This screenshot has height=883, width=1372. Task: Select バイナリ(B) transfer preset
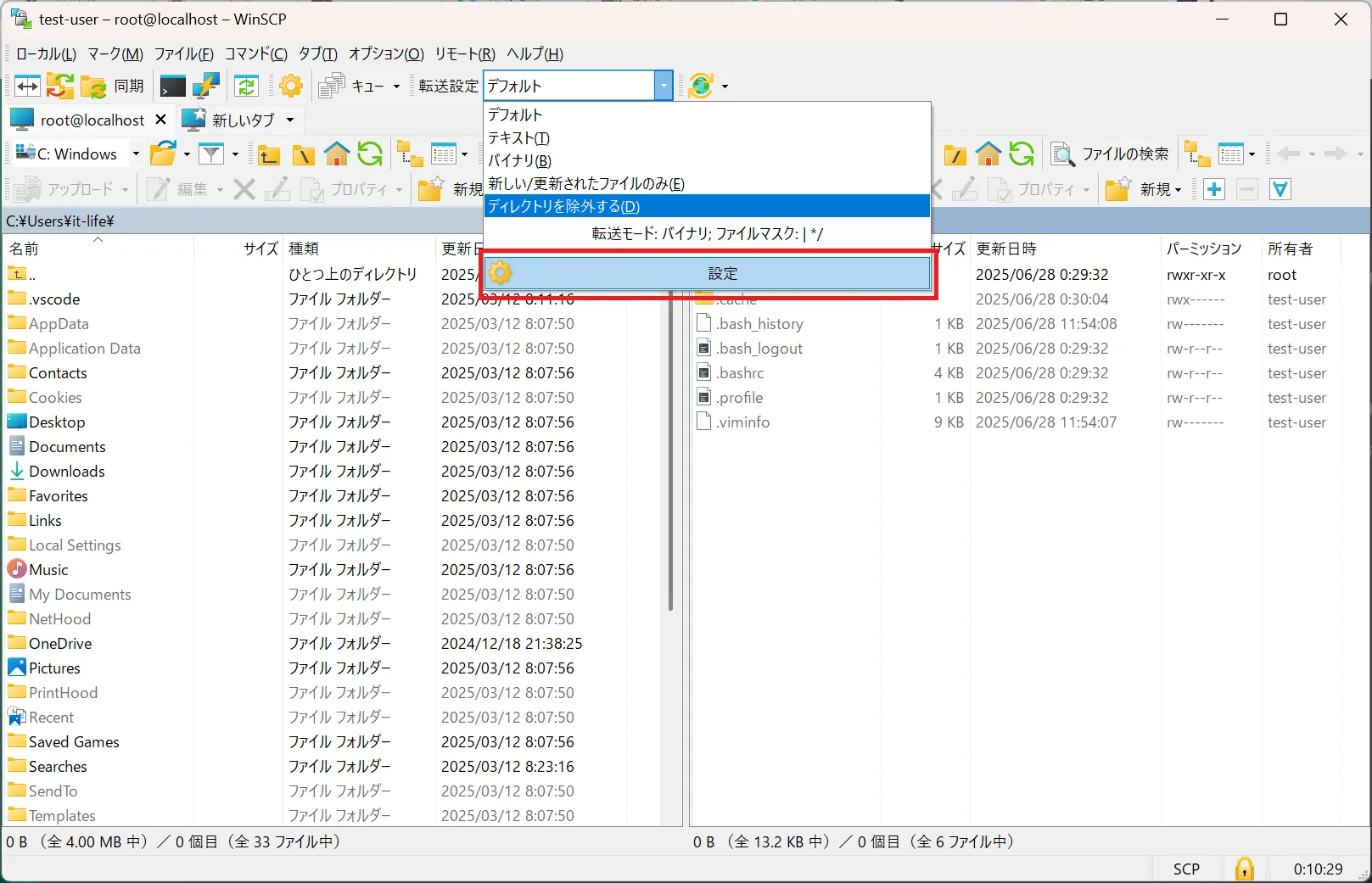pos(708,160)
